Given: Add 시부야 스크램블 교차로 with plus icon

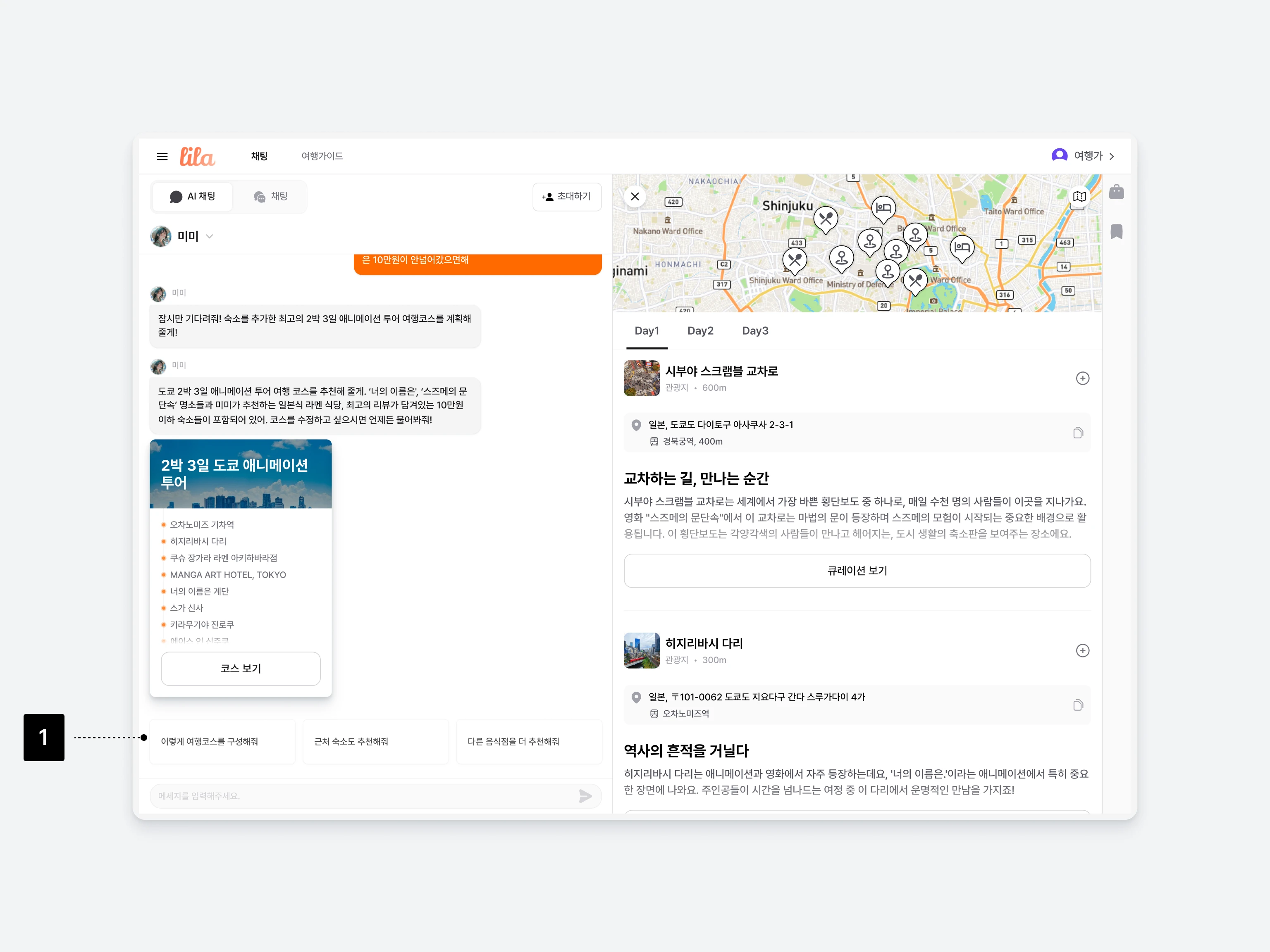Looking at the screenshot, I should 1082,378.
